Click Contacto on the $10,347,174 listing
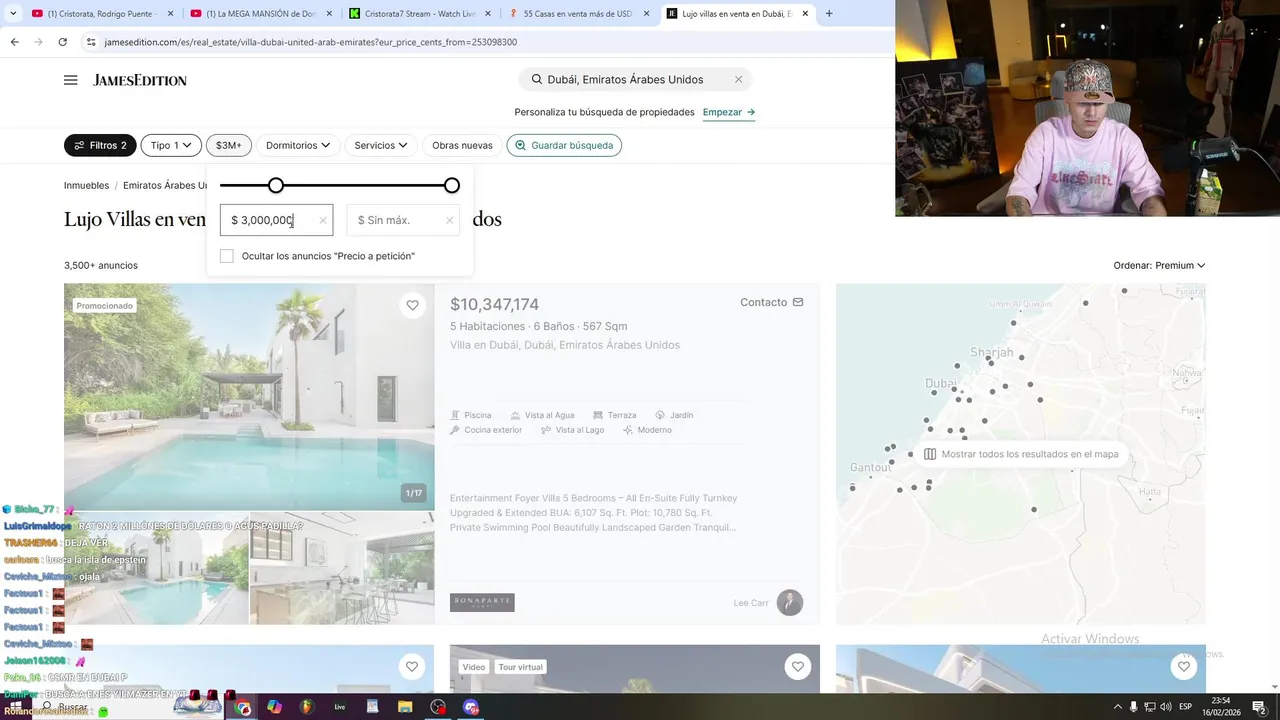Screen dimensions: 1280x720 pyautogui.click(x=771, y=302)
